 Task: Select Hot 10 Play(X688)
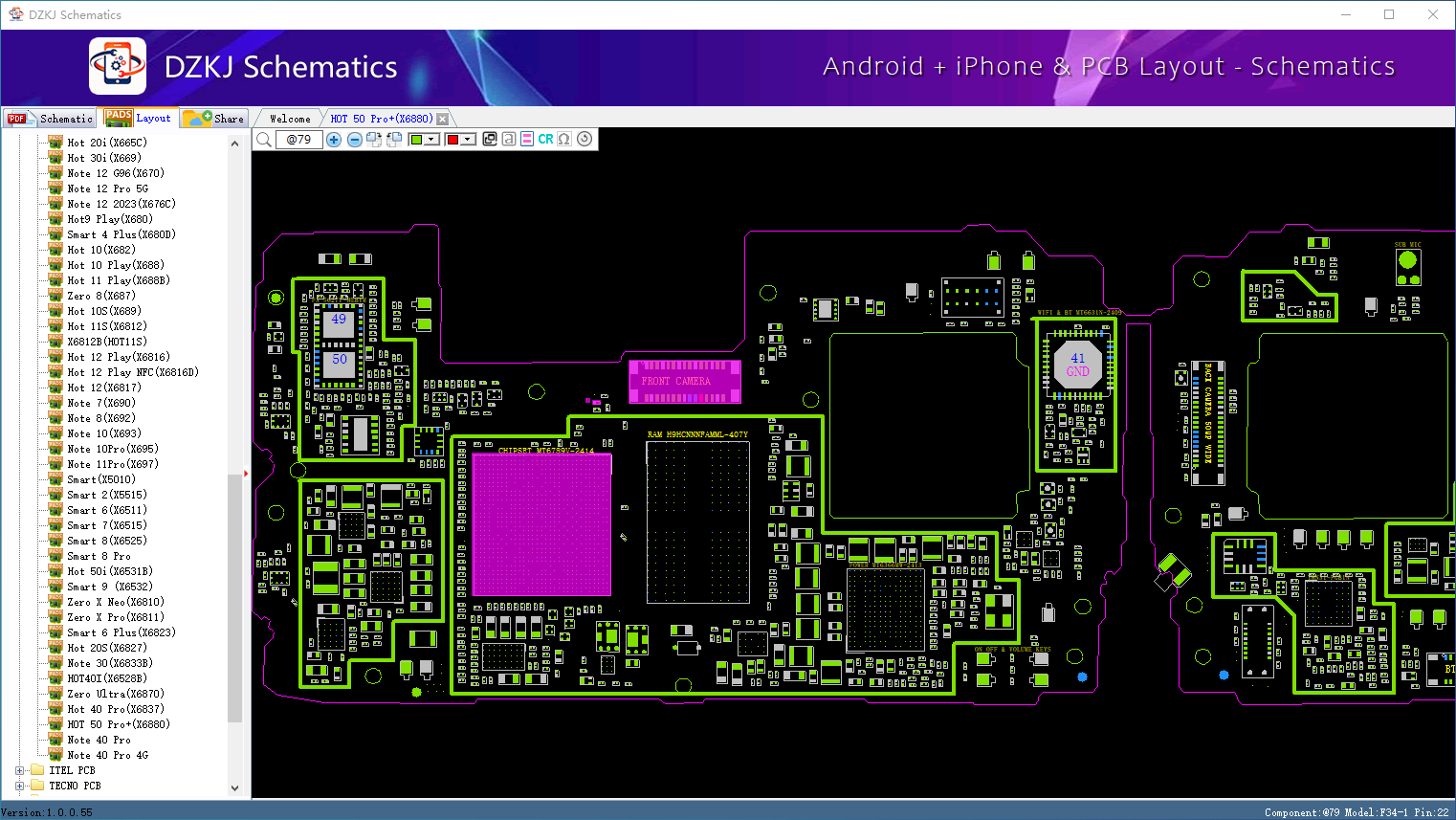click(x=116, y=265)
